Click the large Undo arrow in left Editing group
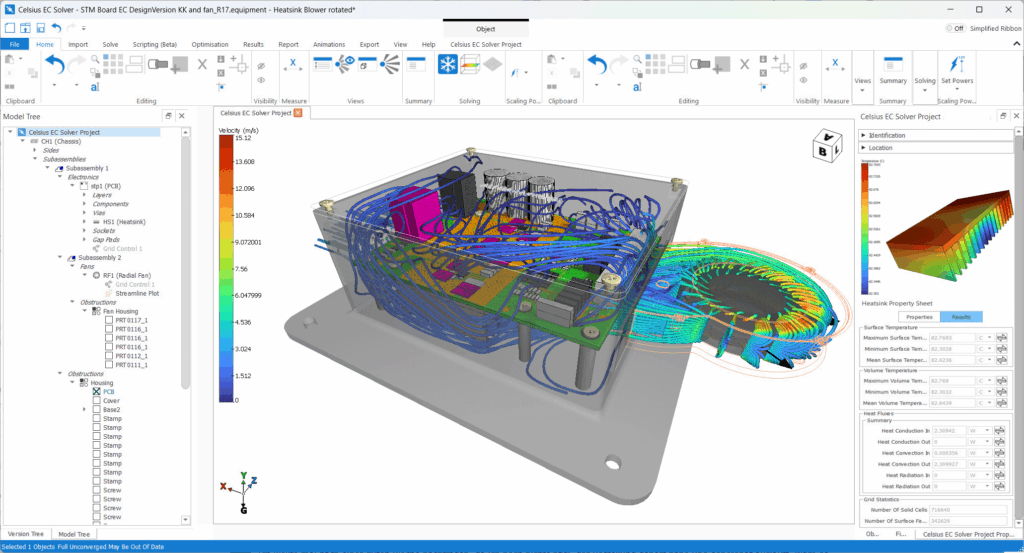 [55, 64]
